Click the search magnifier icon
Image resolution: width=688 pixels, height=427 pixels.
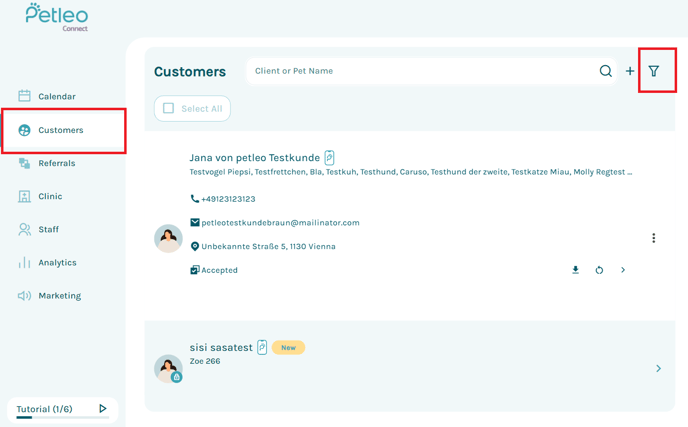click(x=606, y=71)
